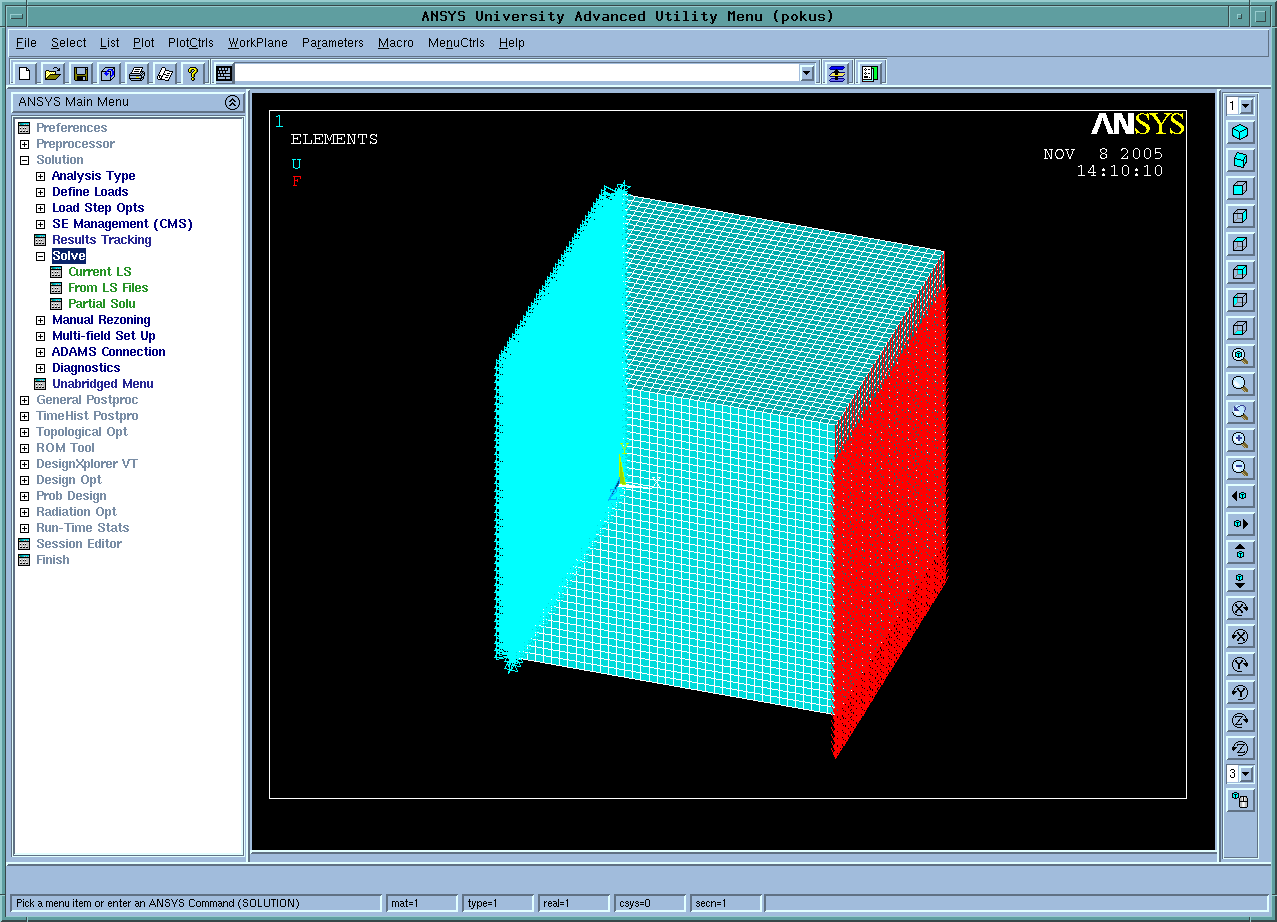Image resolution: width=1277 pixels, height=922 pixels.
Task: Switch to Oblique View
Action: 1240,160
